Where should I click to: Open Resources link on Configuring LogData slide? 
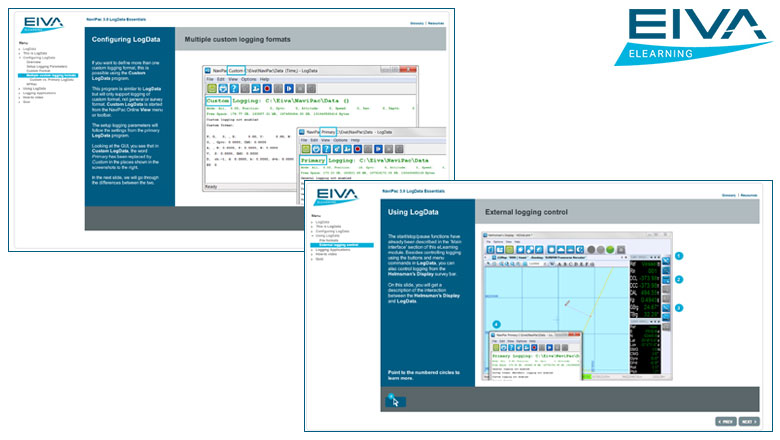(x=436, y=23)
